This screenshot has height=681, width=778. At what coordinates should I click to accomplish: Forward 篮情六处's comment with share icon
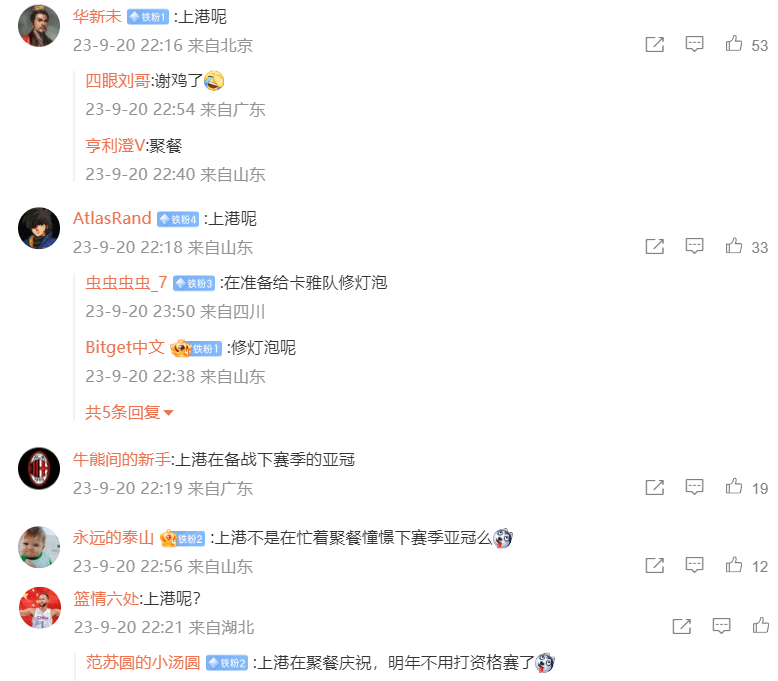coord(681,626)
